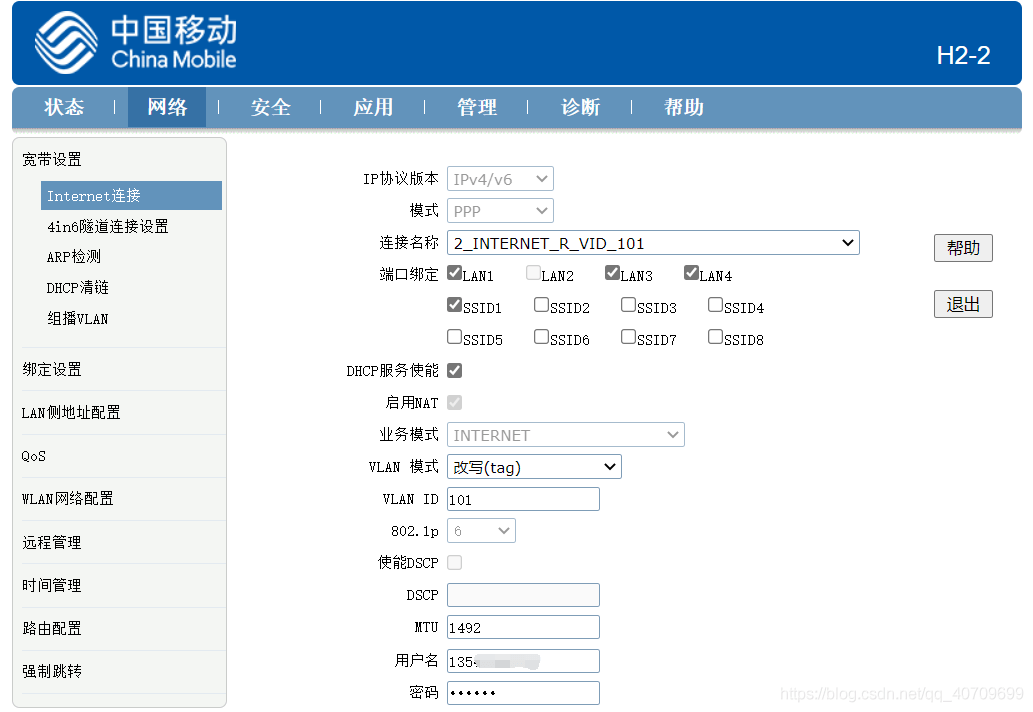
Task: Open the VLAN 模式 dropdown
Action: pyautogui.click(x=534, y=467)
